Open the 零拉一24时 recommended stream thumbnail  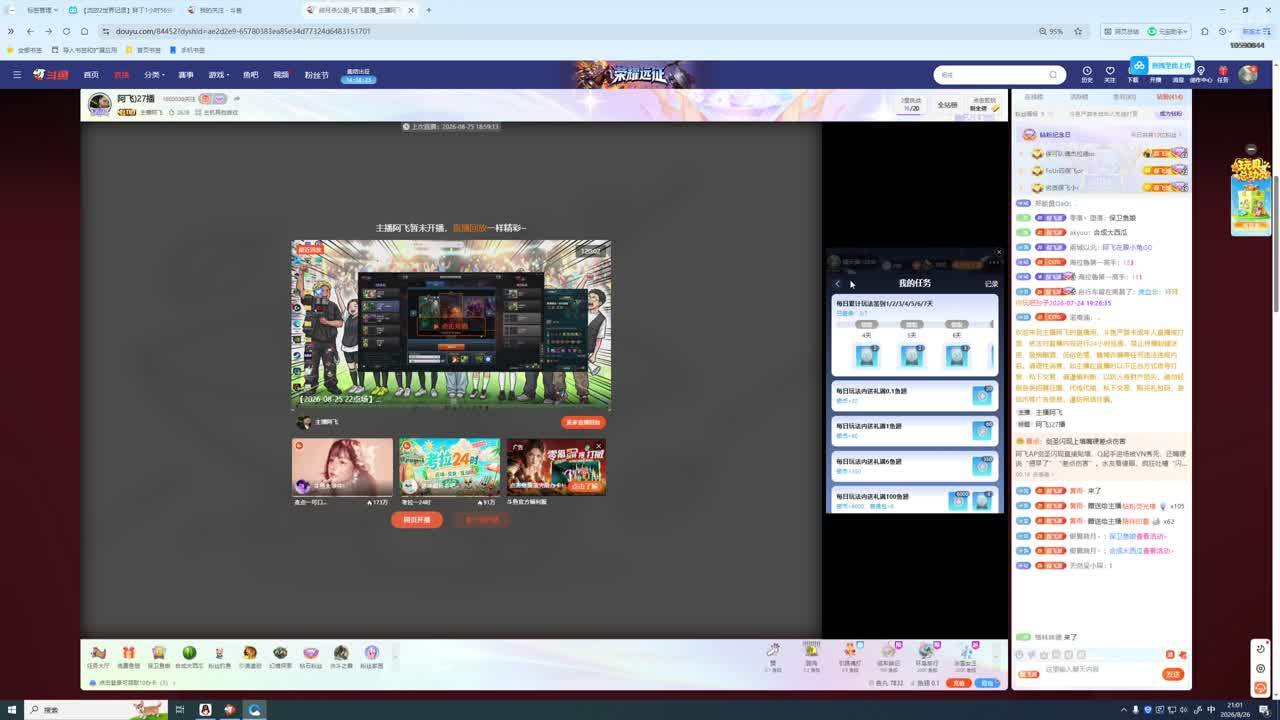click(x=450, y=467)
